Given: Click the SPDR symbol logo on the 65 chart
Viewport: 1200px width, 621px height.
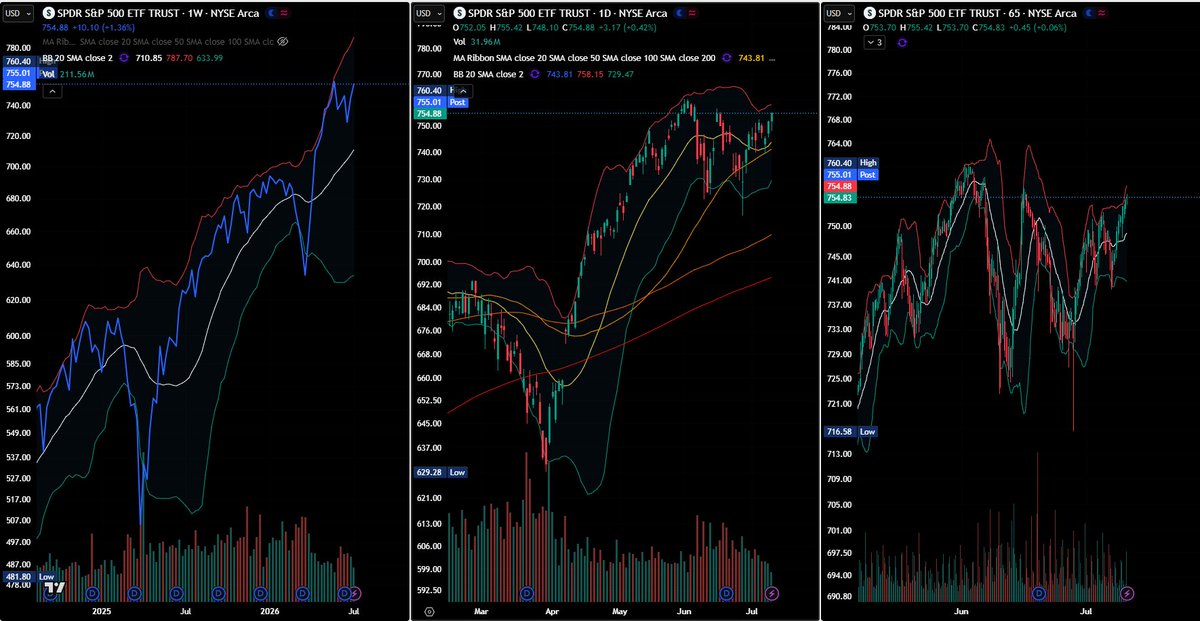Looking at the screenshot, I should [870, 13].
